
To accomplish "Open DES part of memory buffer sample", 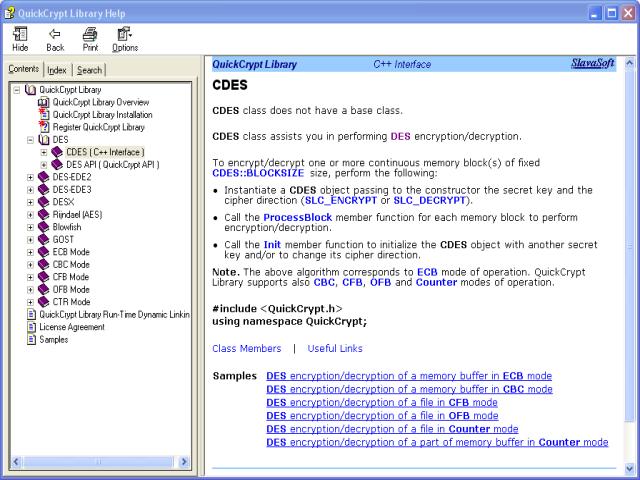I will coord(437,442).
